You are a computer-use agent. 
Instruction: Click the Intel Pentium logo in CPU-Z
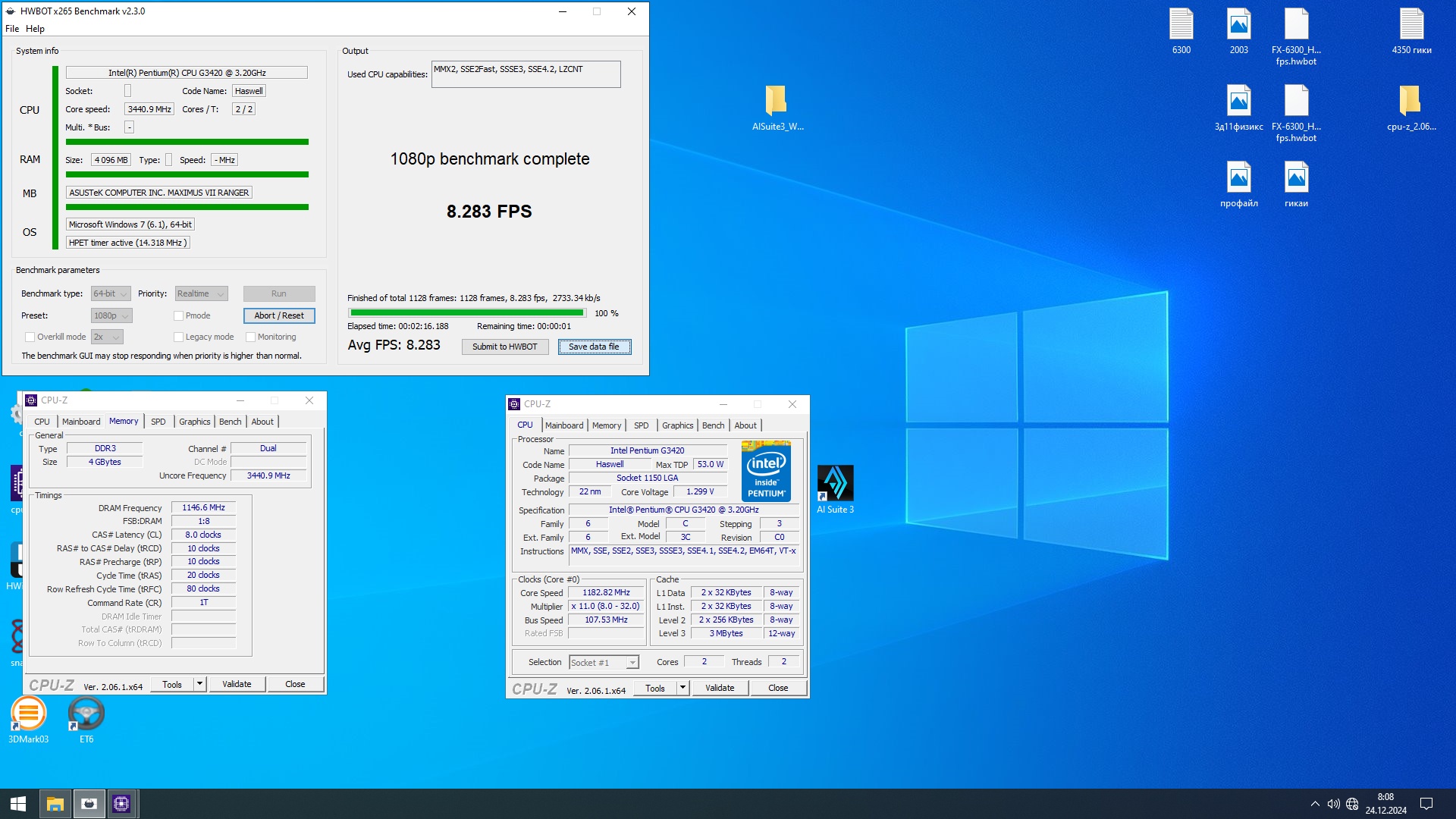(x=766, y=471)
